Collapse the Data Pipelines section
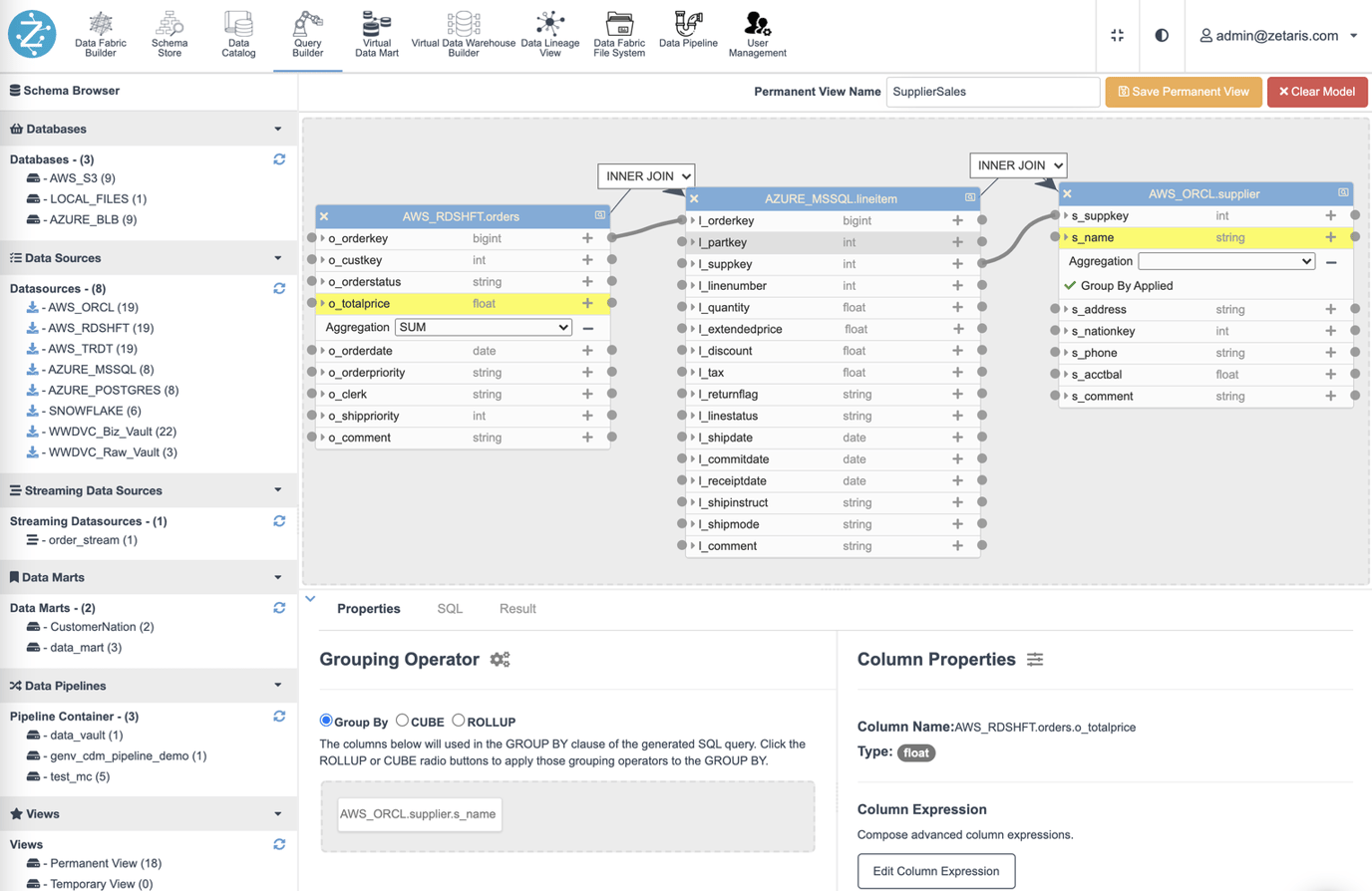 pyautogui.click(x=277, y=686)
